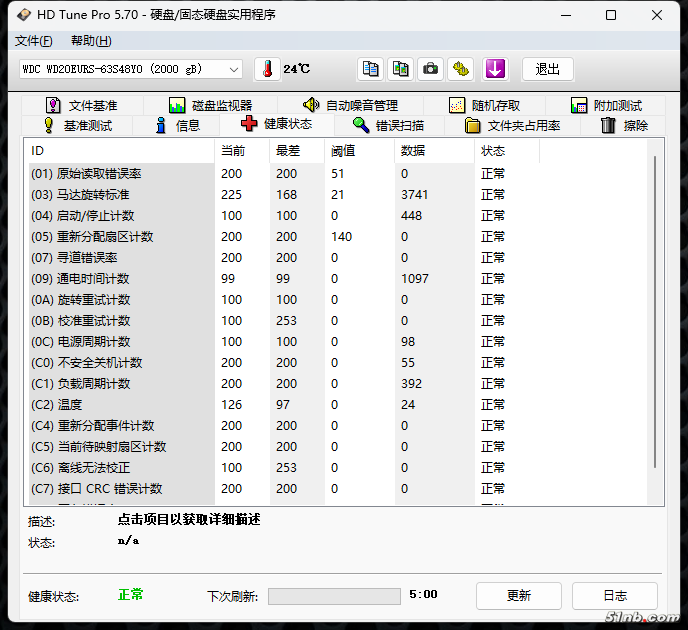Viewport: 688px width, 630px height.
Task: Switch to the 错误扫描 tab
Action: click(388, 125)
